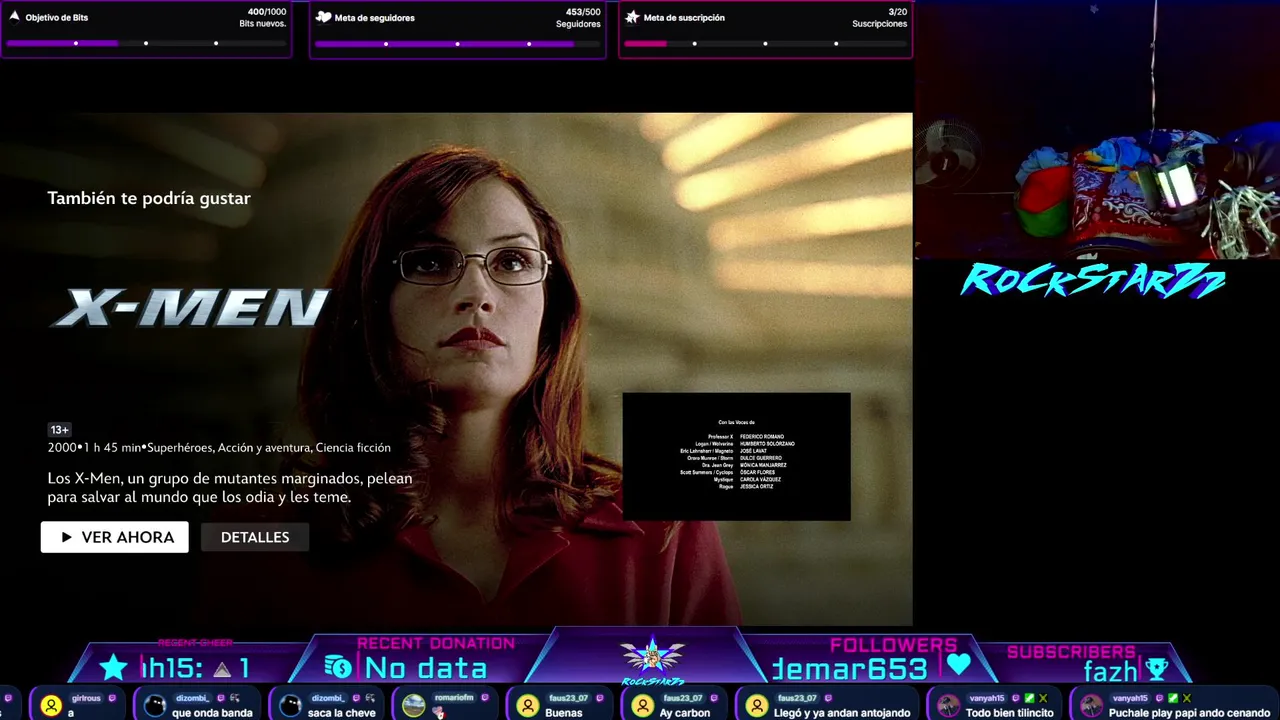Click the webcam feed panel
The height and width of the screenshot is (720, 1280).
tap(1097, 130)
